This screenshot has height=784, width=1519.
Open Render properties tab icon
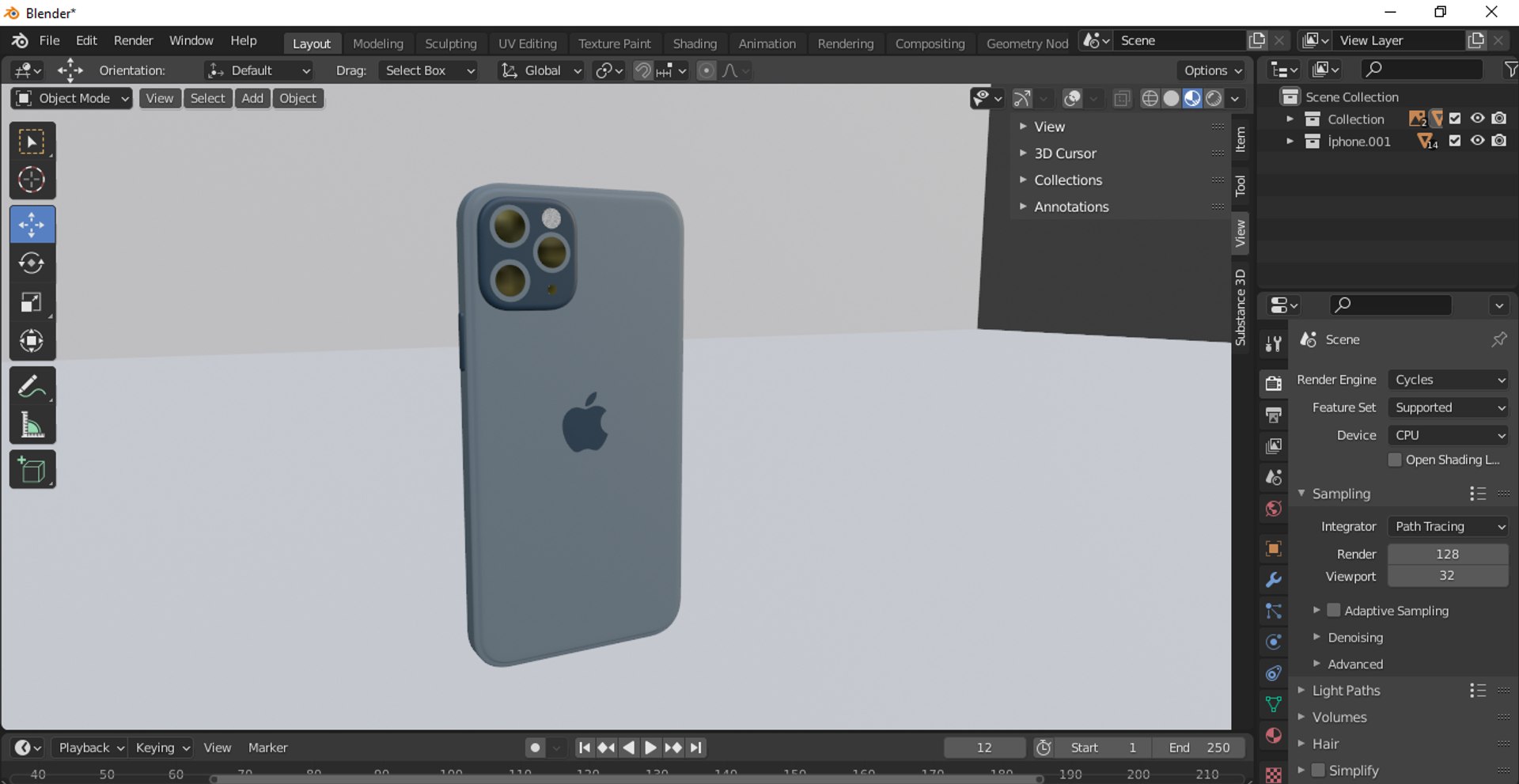(x=1273, y=384)
